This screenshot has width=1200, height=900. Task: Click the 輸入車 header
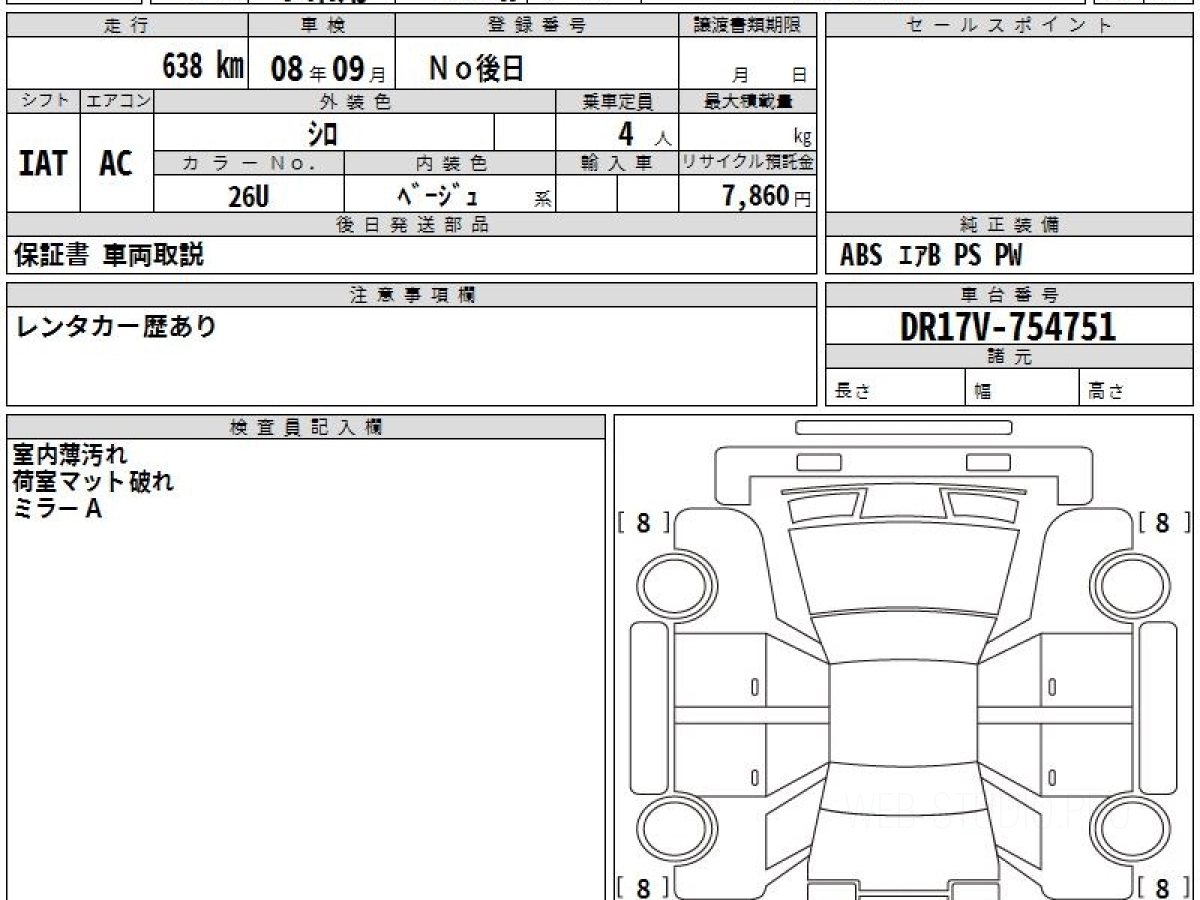coord(617,163)
